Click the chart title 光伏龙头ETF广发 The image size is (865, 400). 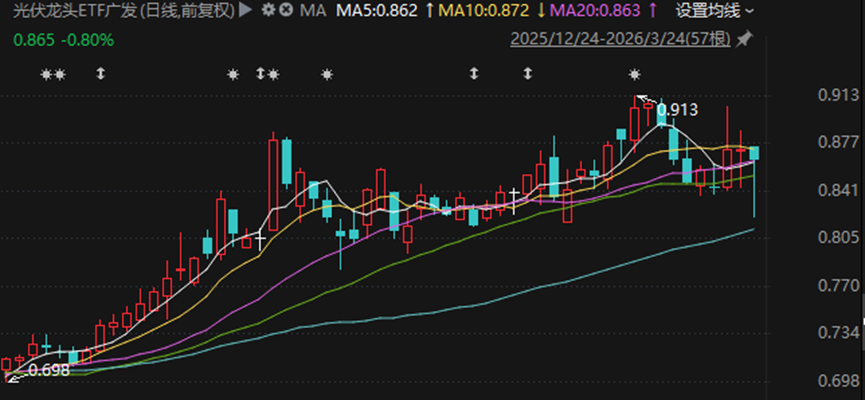76,10
